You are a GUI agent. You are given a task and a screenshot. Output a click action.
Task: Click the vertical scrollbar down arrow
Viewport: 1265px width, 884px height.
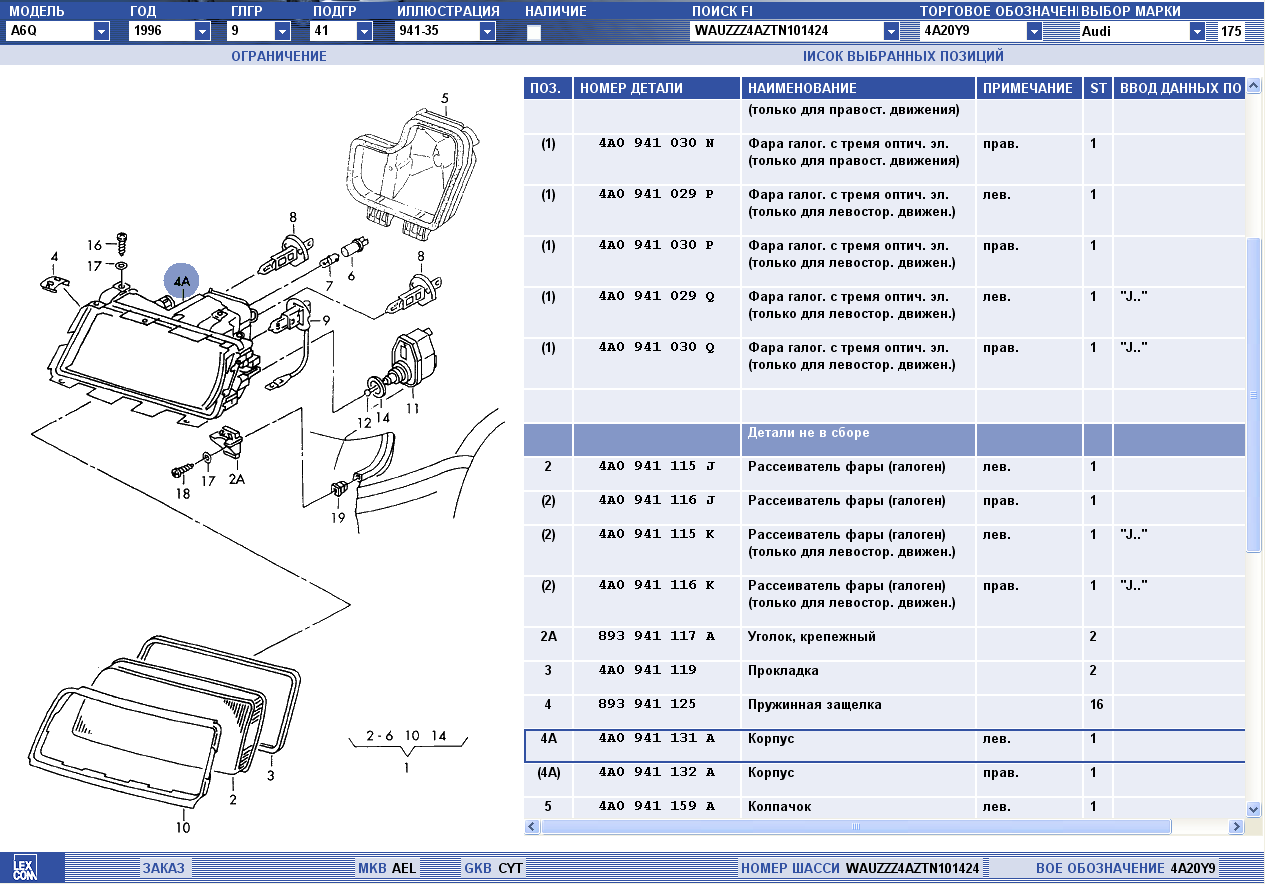1254,808
